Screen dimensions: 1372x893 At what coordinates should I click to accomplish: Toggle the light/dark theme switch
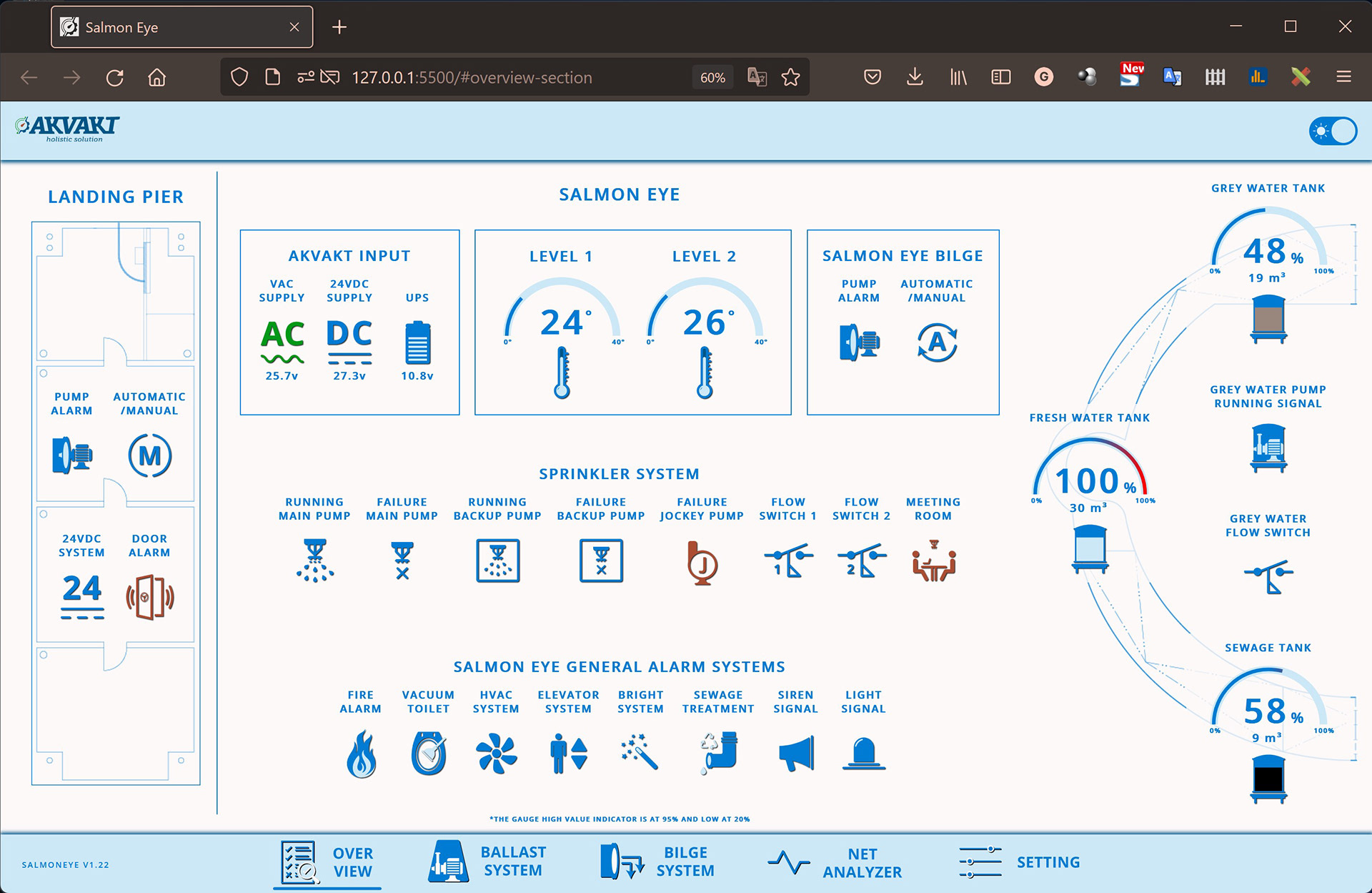click(1333, 132)
